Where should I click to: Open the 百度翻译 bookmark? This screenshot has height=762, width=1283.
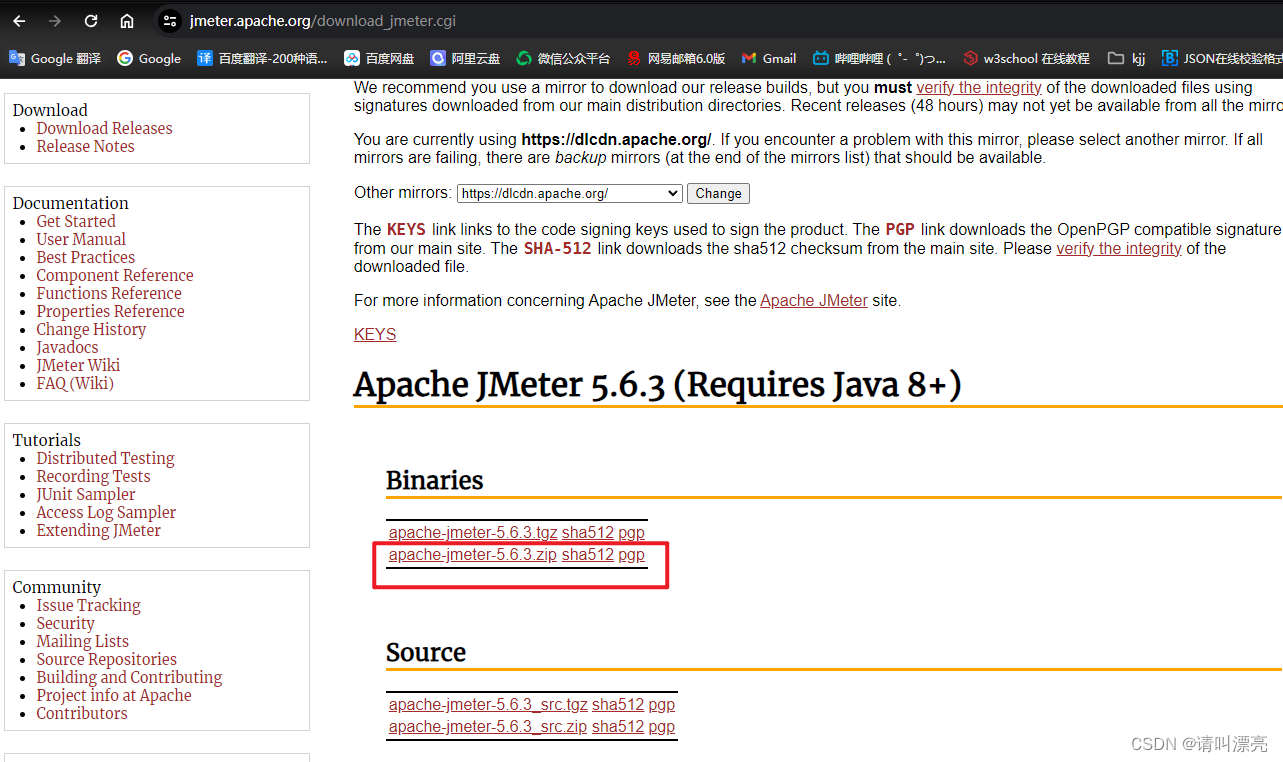coord(262,58)
